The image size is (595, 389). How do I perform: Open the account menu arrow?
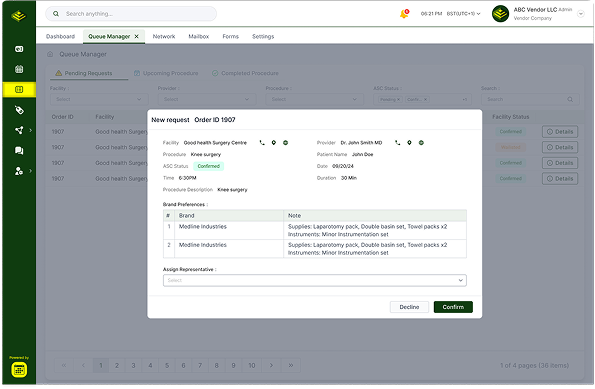pos(581,14)
